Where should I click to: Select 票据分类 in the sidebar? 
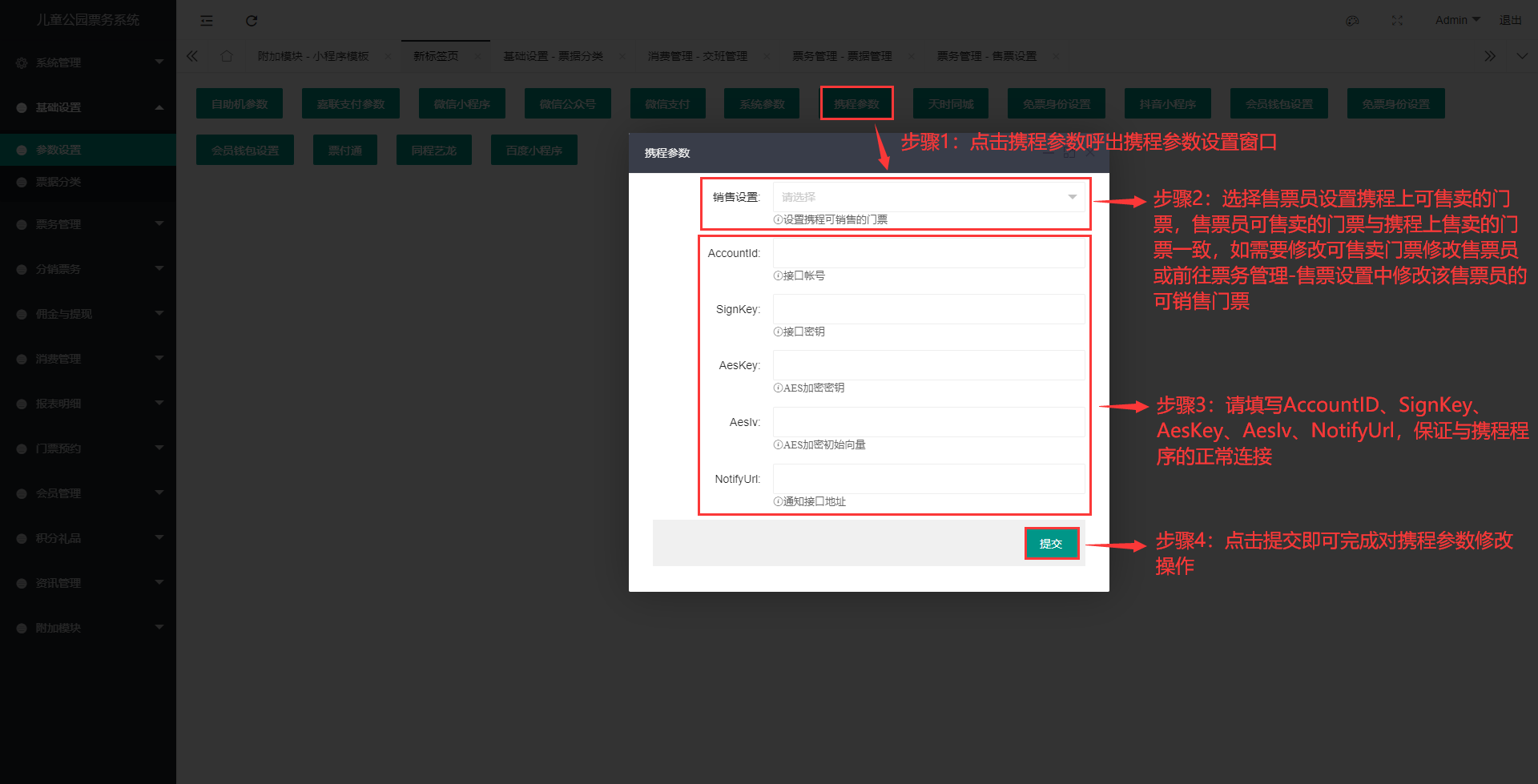coord(88,182)
